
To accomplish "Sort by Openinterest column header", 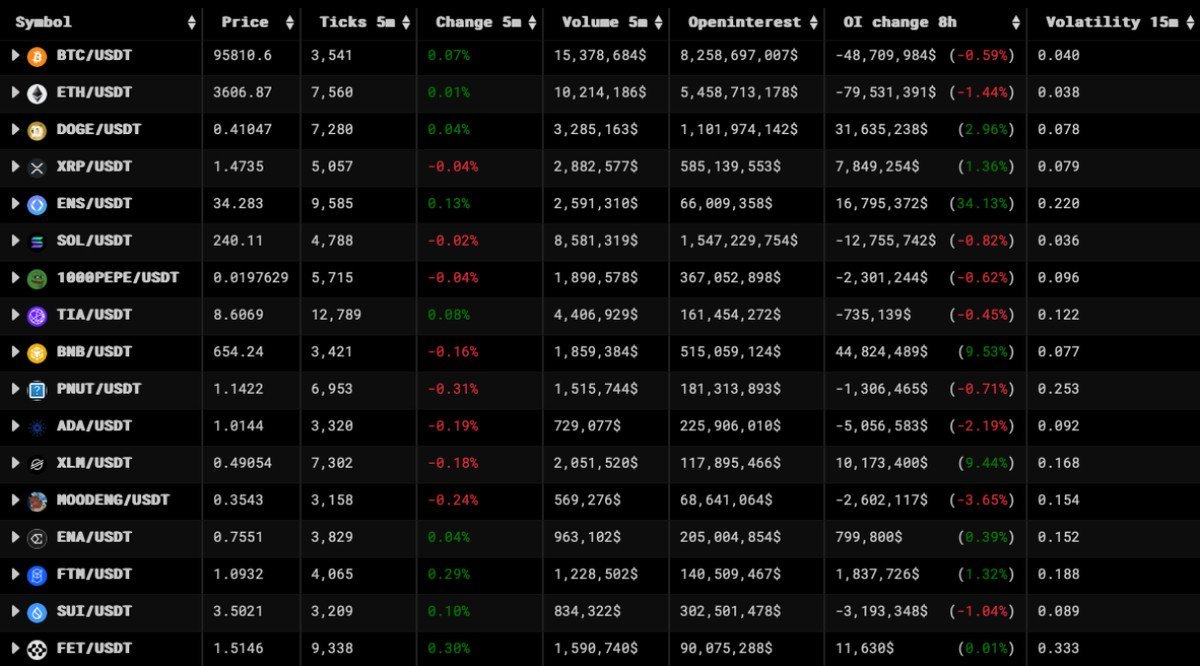I will (x=745, y=21).
